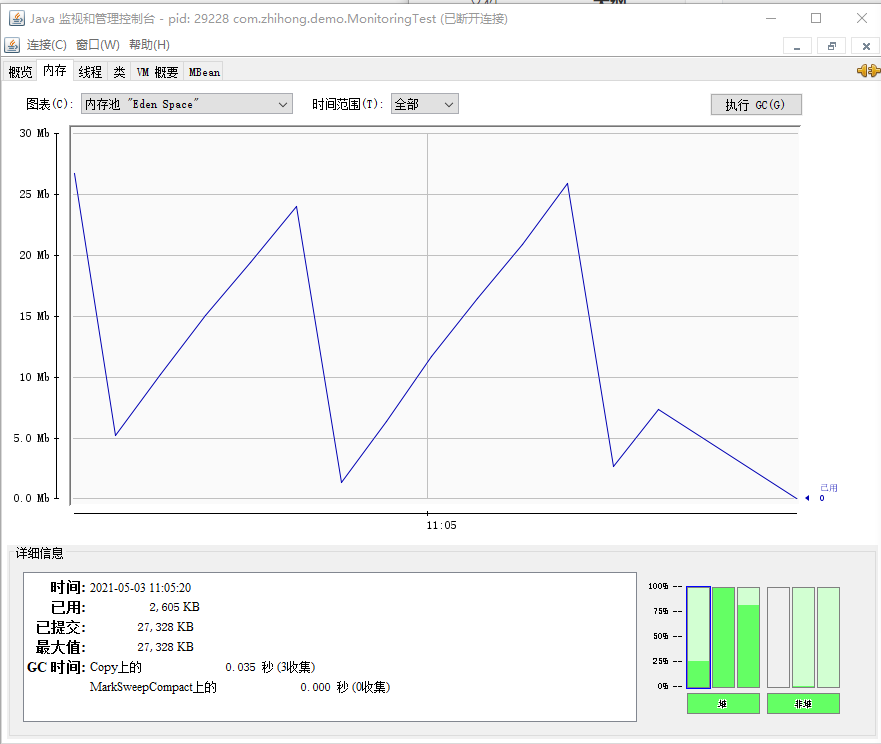
Task: Click the 已用 legend marker on chart
Action: 823,493
